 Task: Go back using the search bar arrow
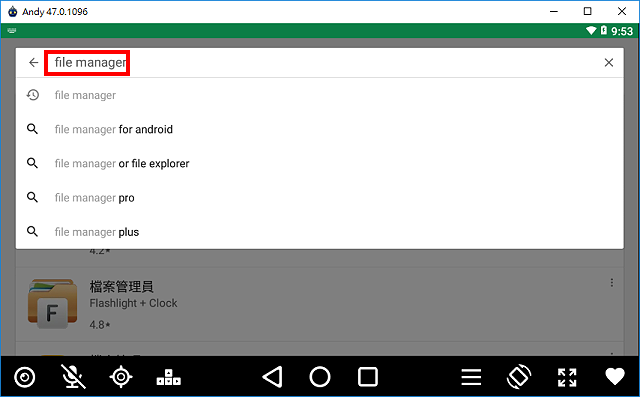33,62
